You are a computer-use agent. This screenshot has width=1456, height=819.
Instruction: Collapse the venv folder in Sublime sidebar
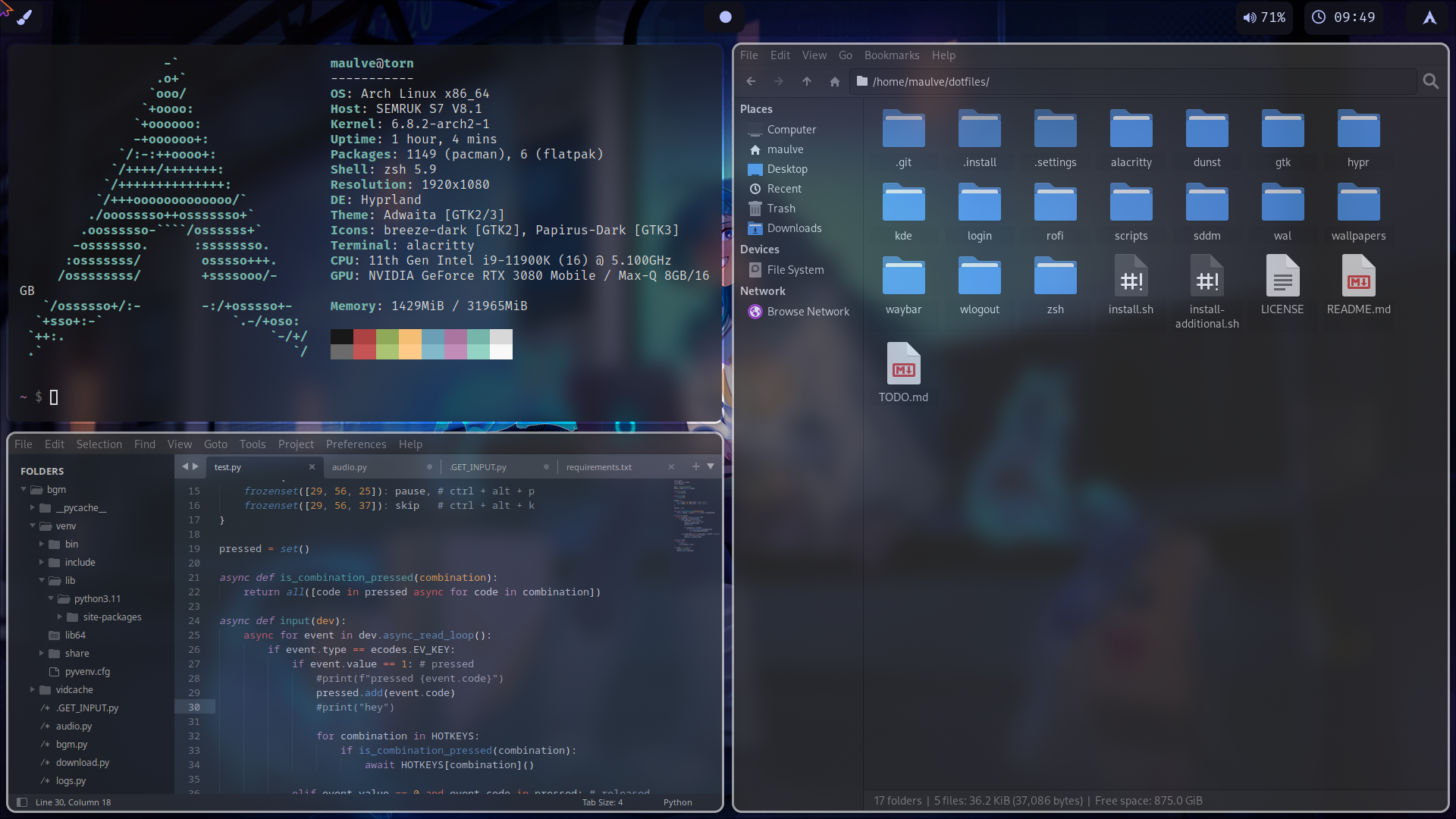32,526
